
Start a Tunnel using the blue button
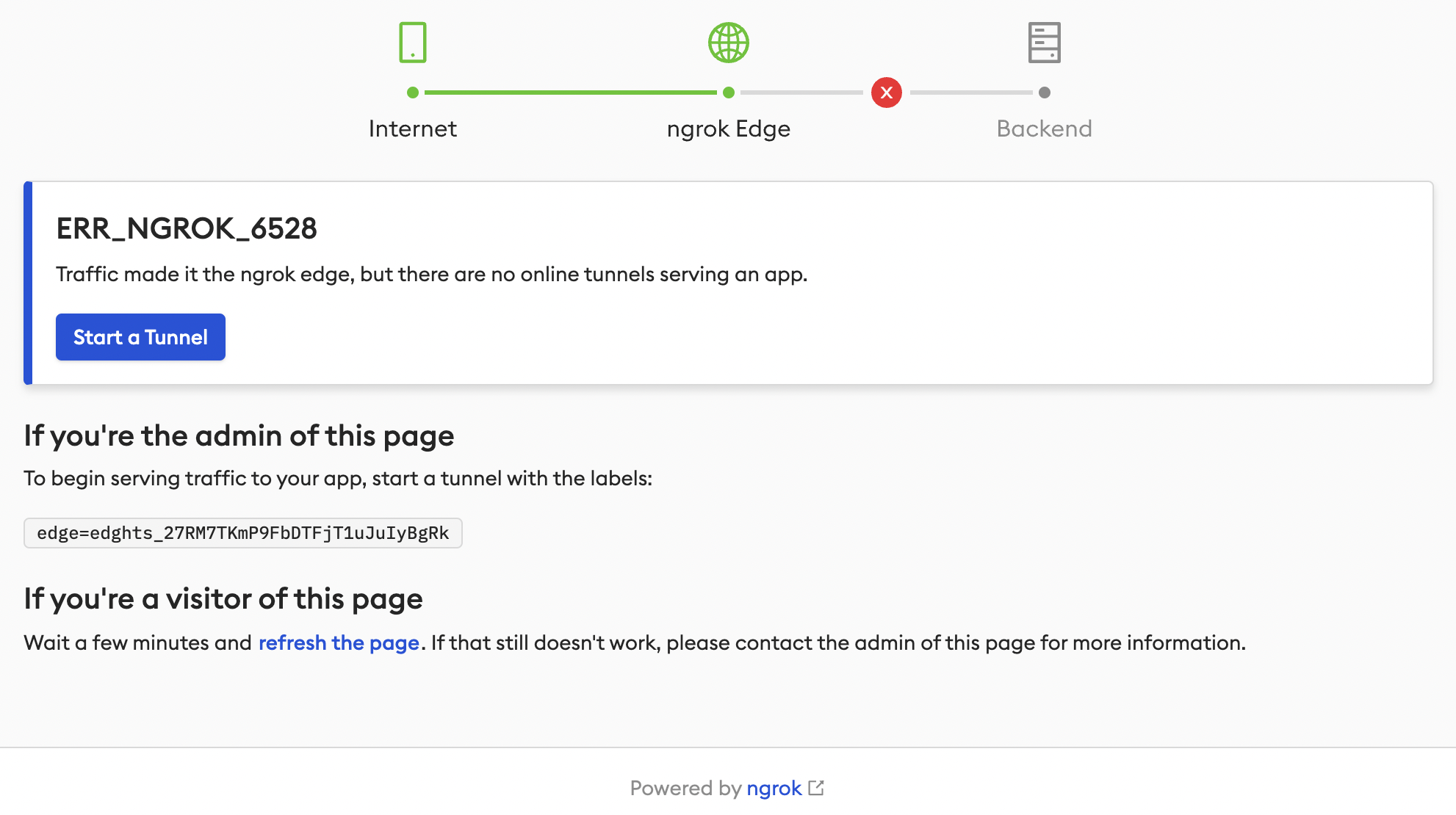tap(140, 337)
